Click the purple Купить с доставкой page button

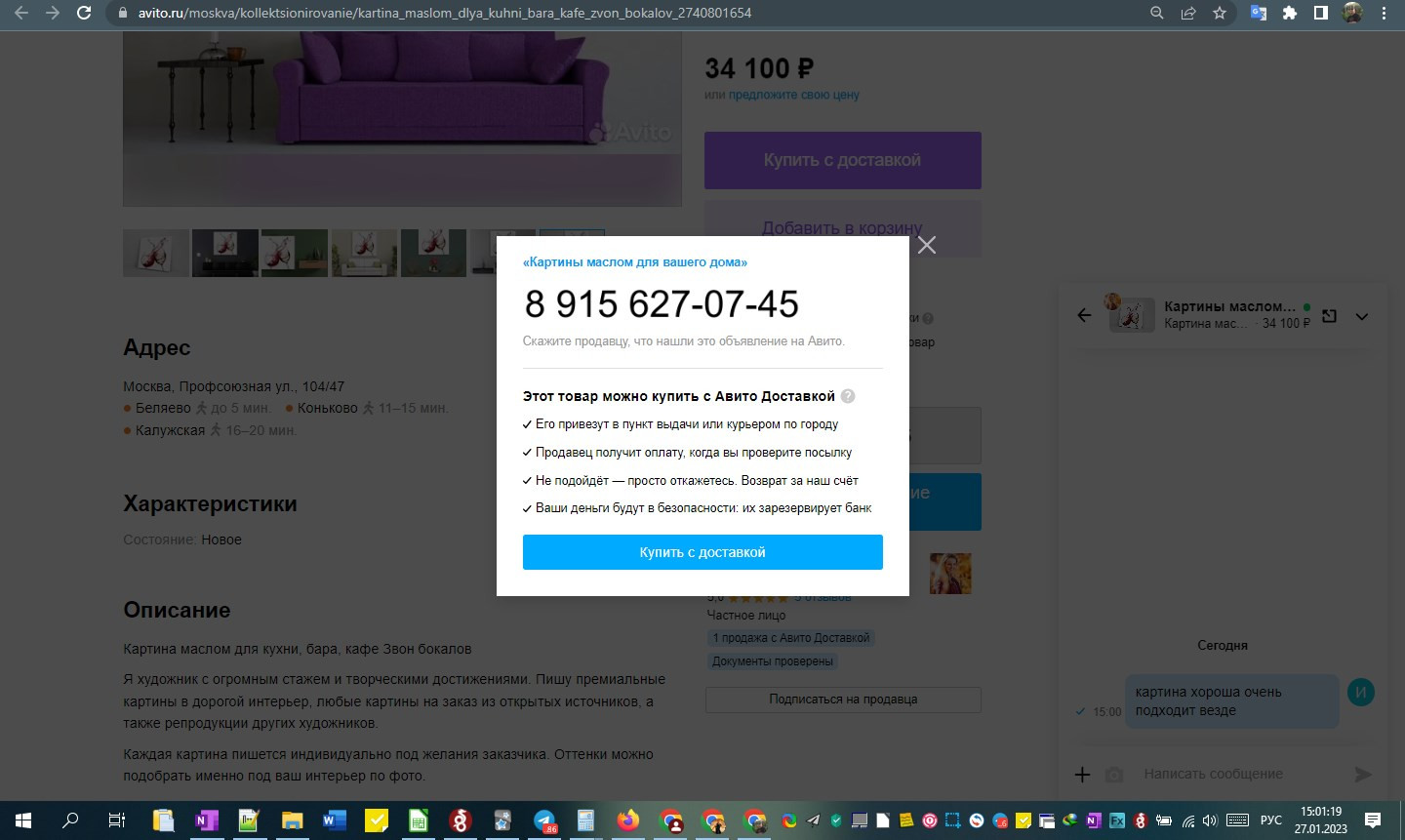point(843,160)
